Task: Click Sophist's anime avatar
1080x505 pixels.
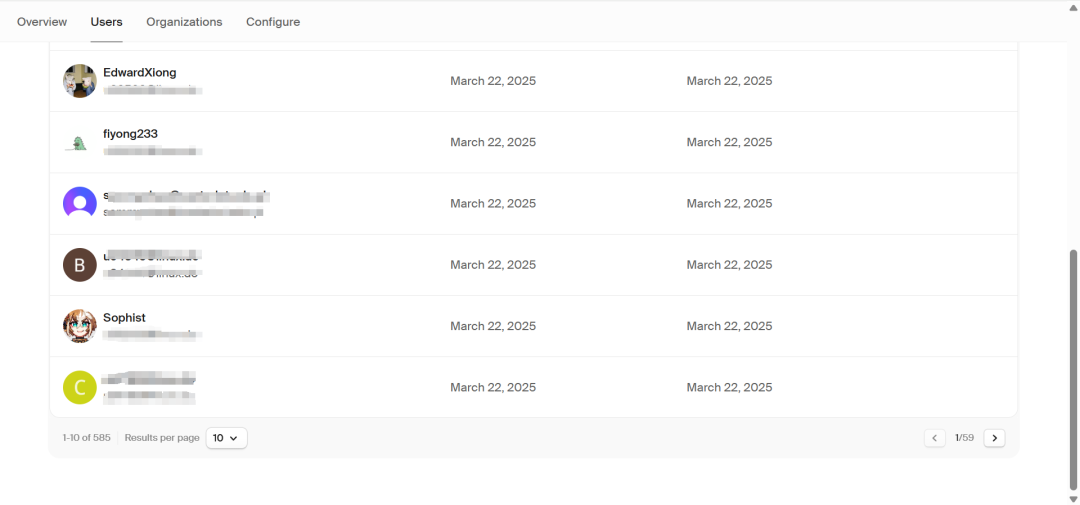Action: click(x=80, y=326)
